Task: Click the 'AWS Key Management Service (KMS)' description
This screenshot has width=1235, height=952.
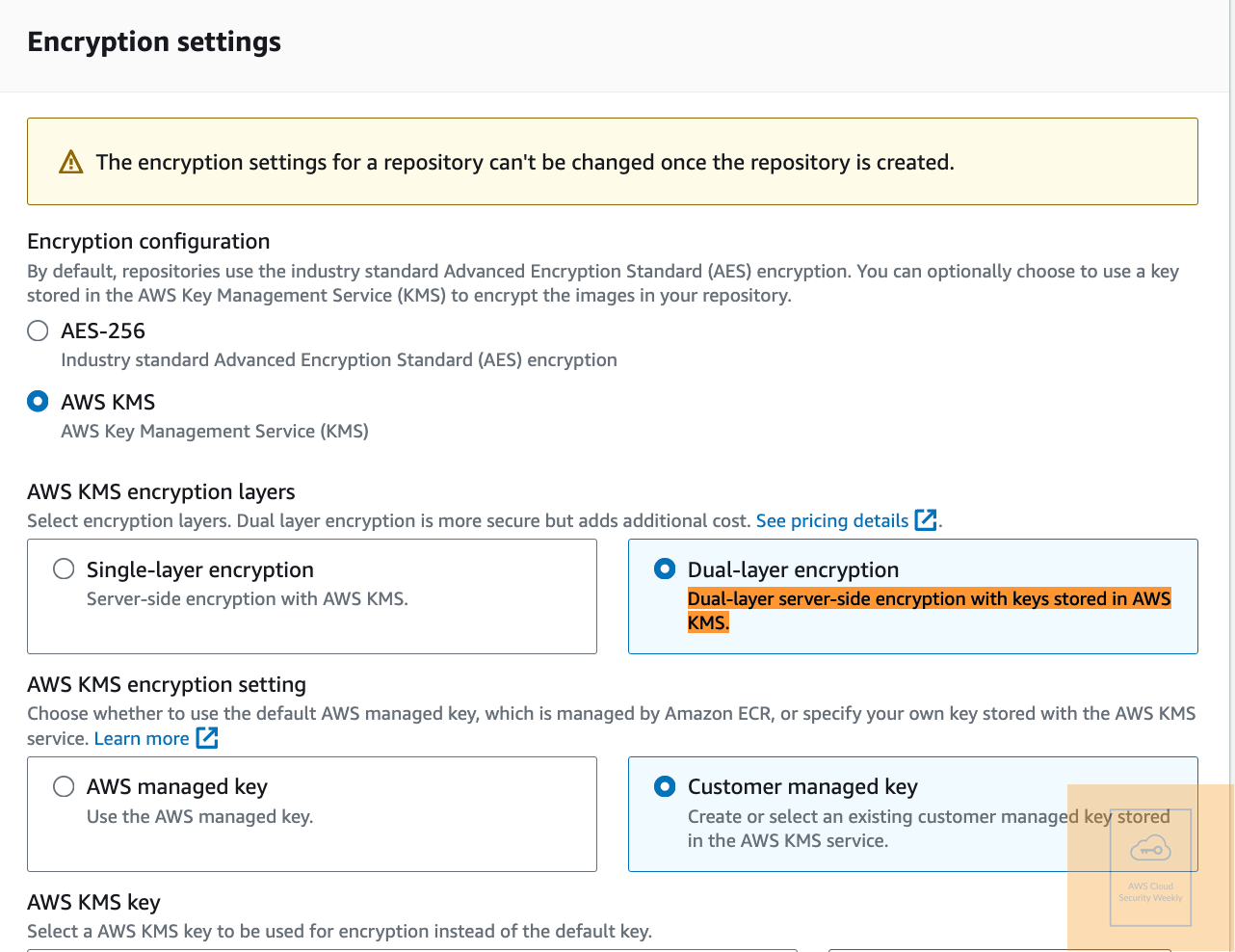Action: [215, 432]
